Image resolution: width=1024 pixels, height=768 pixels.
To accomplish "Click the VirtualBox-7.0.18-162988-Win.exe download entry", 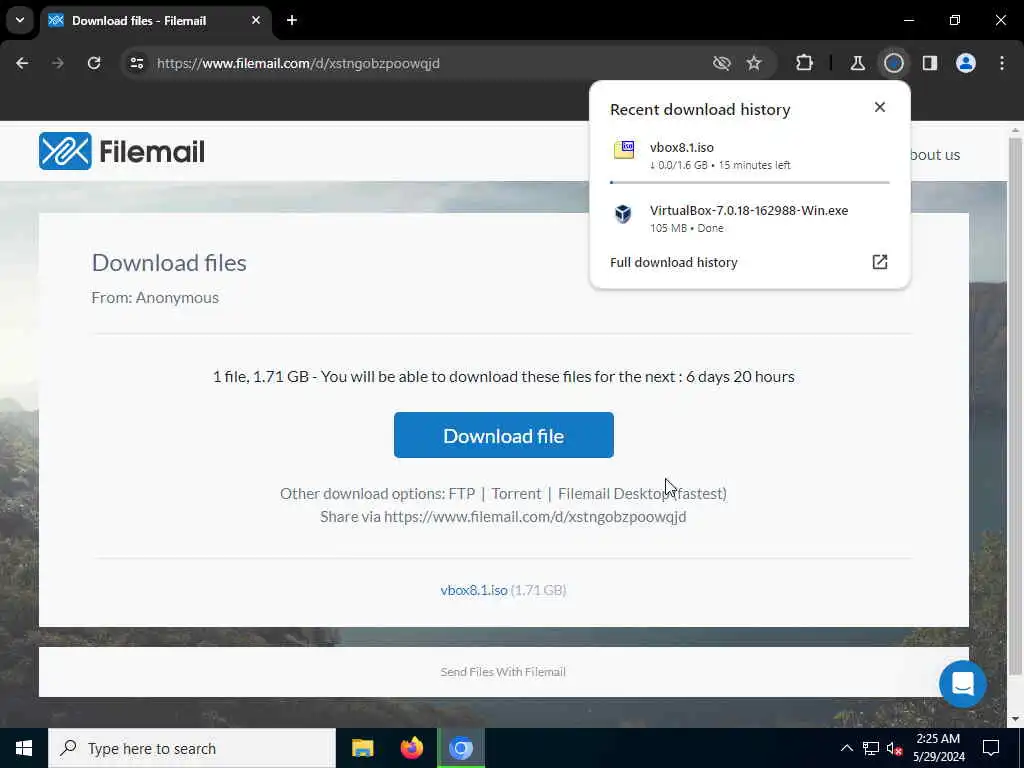I will [749, 218].
